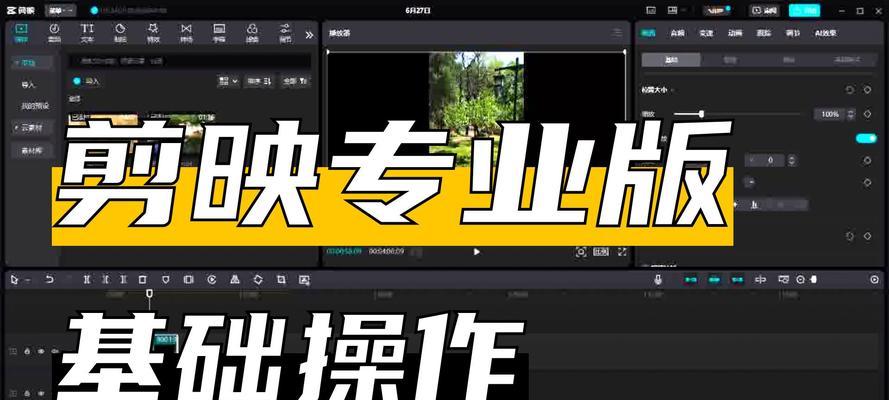889x400 pixels.
Task: Toggle the cyan switch in properties panel
Action: point(866,138)
